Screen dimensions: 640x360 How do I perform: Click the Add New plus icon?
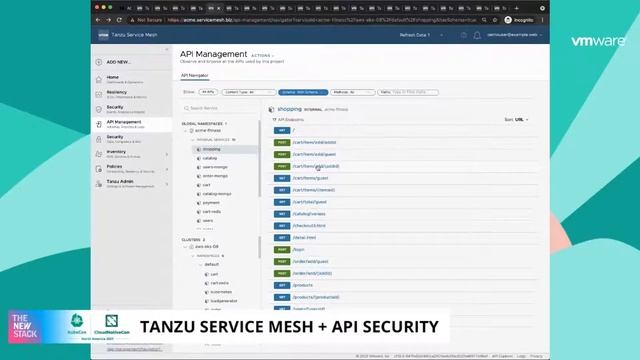pyautogui.click(x=99, y=62)
